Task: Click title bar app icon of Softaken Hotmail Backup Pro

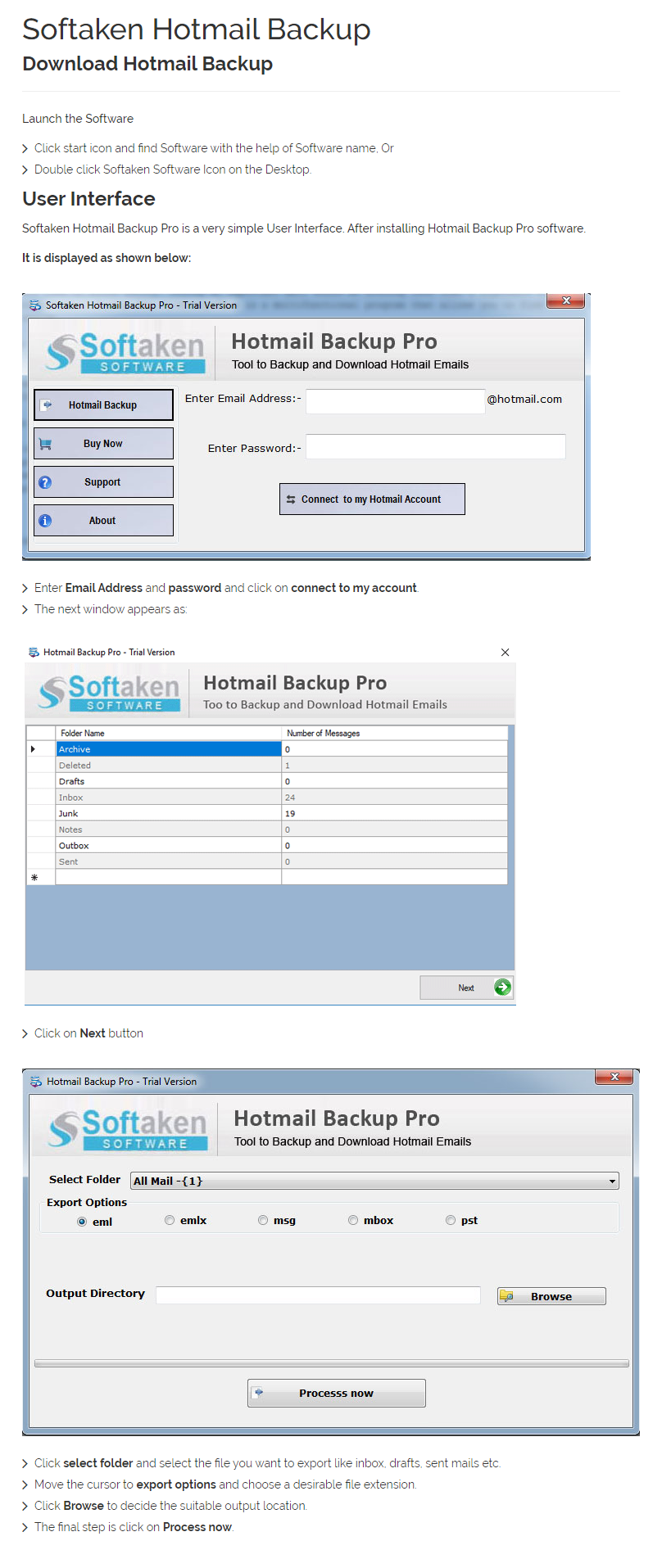Action: pyautogui.click(x=35, y=305)
